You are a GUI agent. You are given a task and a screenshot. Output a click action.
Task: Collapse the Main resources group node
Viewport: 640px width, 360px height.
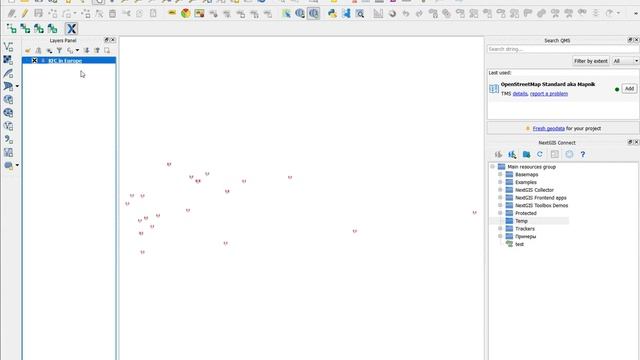[493, 167]
